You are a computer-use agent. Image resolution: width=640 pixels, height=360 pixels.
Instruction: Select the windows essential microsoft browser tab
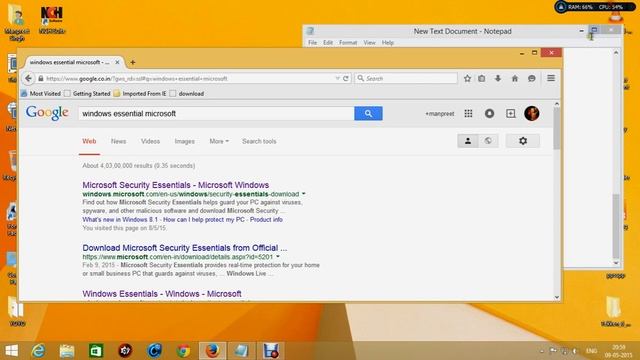pyautogui.click(x=69, y=62)
